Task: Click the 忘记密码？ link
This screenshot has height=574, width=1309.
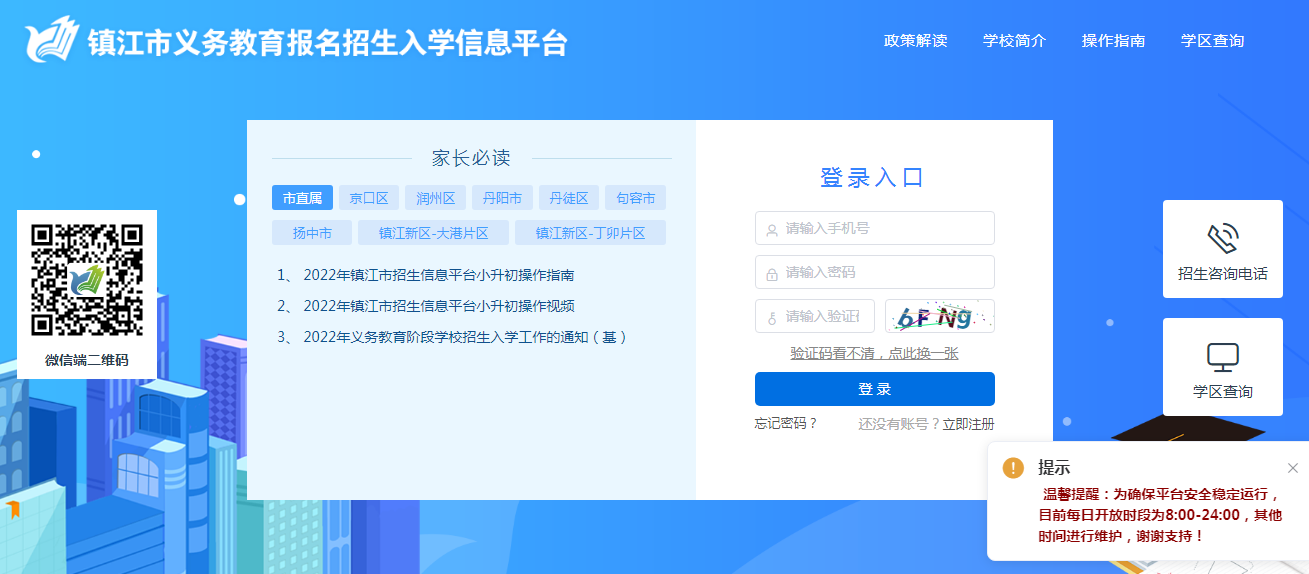Action: 786,423
